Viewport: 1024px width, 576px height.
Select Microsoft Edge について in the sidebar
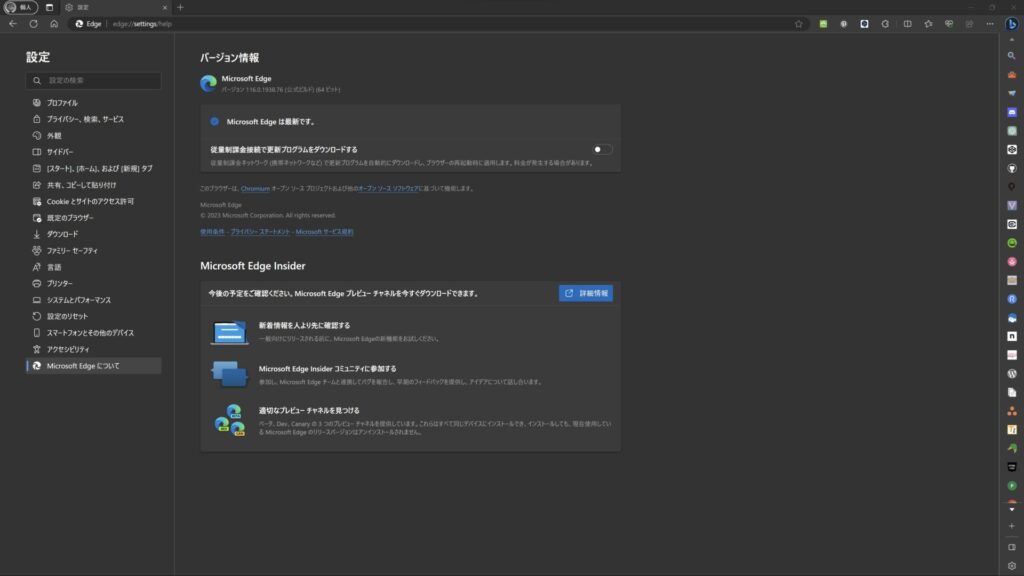93,366
